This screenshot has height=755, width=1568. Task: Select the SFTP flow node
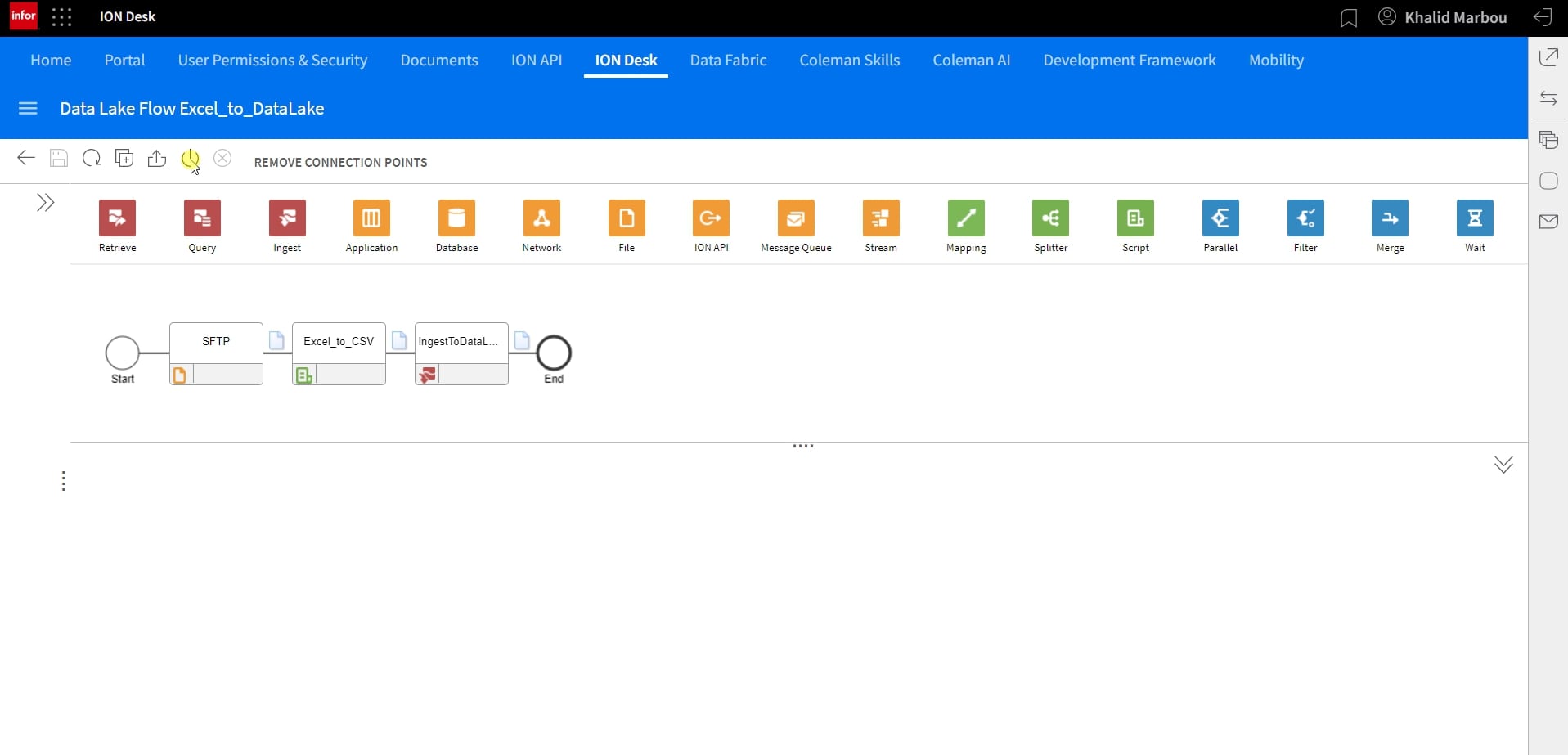pyautogui.click(x=216, y=353)
